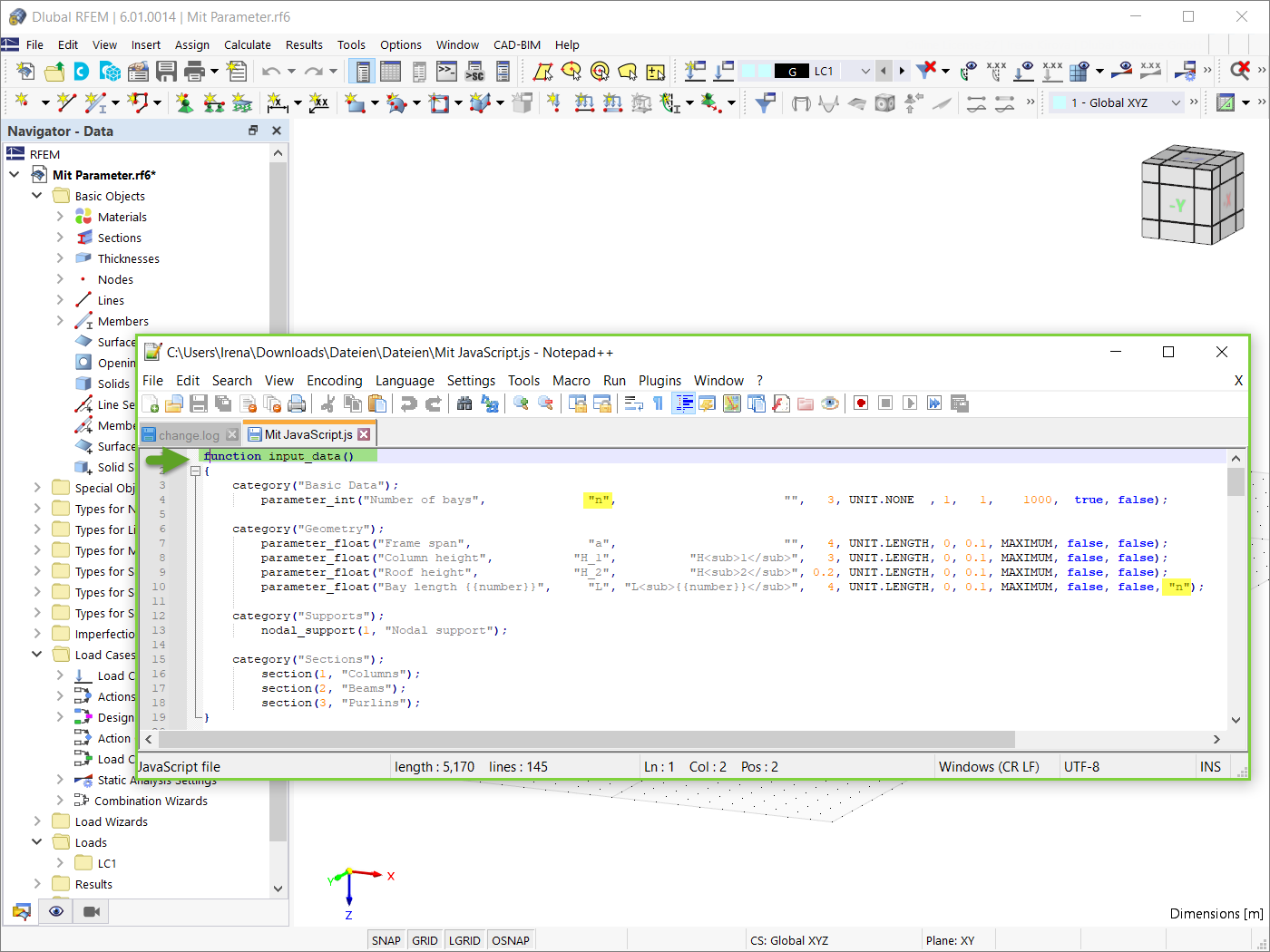Click the Print icon in Notepad++ toolbar

[x=297, y=403]
